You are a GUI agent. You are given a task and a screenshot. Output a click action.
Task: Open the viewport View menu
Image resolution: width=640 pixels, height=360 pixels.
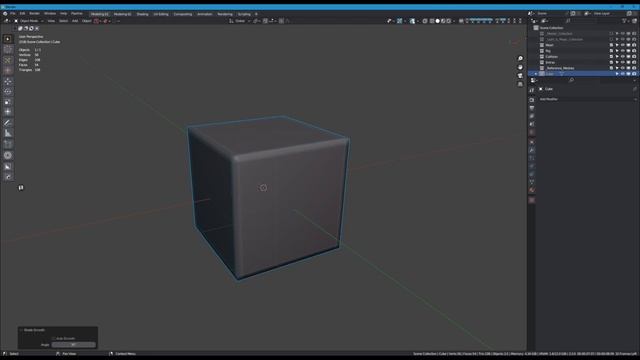point(51,21)
